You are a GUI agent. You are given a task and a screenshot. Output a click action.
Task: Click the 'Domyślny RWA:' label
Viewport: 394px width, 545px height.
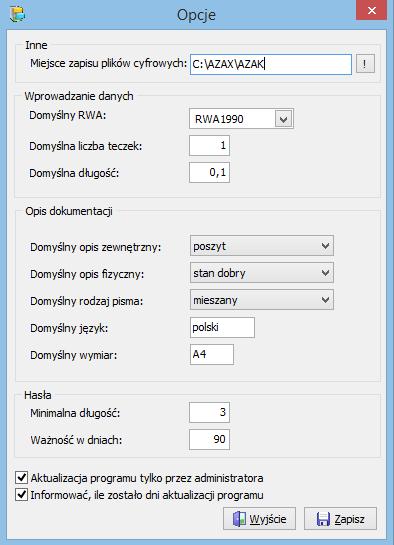point(68,115)
